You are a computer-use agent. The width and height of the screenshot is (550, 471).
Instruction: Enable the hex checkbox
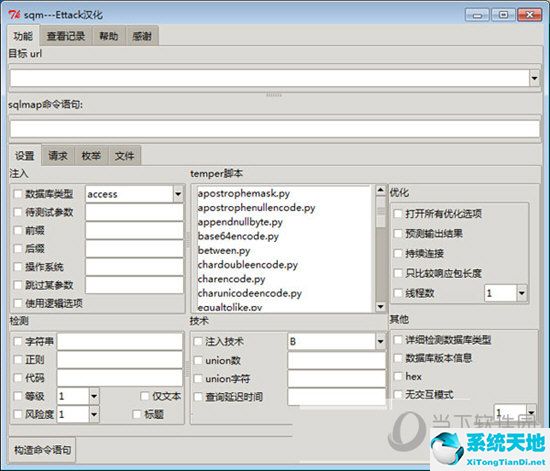(x=398, y=376)
